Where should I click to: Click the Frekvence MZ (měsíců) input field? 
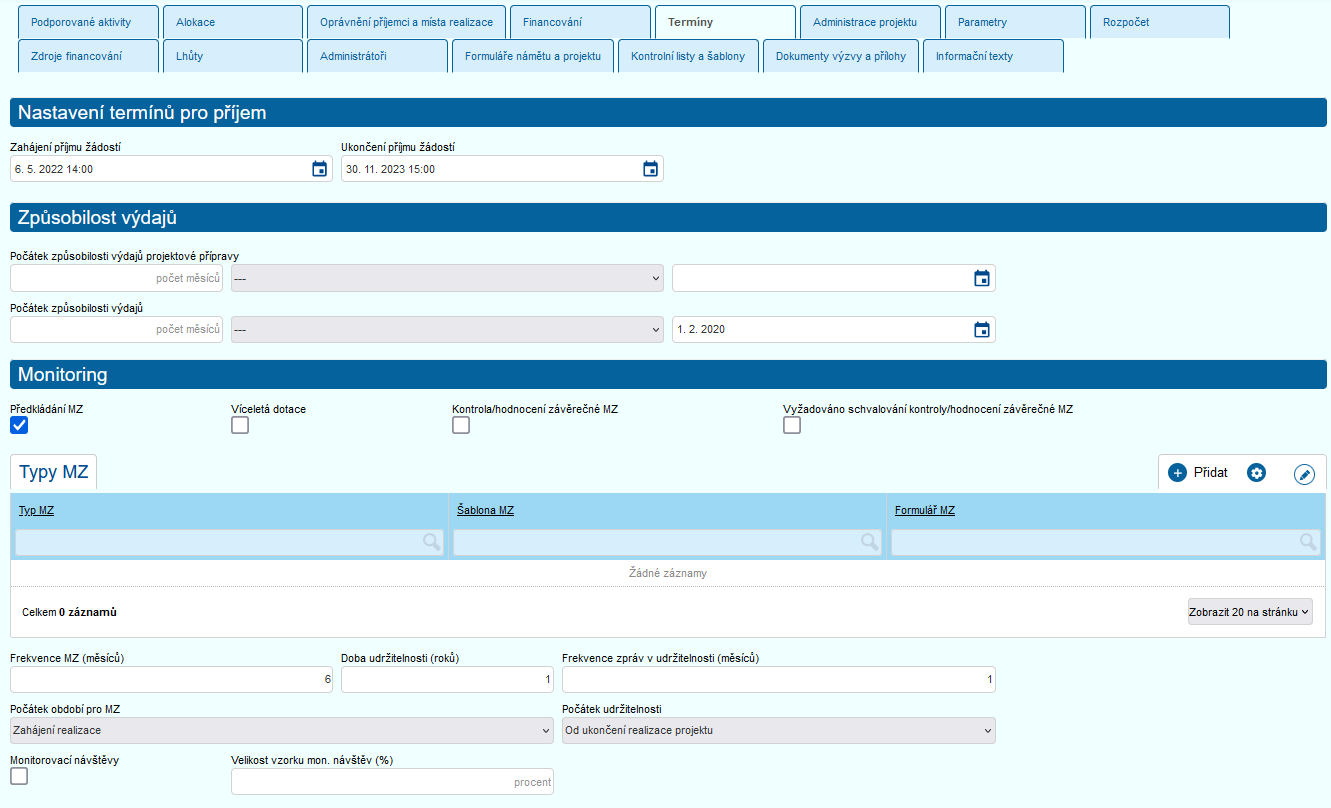pyautogui.click(x=171, y=680)
